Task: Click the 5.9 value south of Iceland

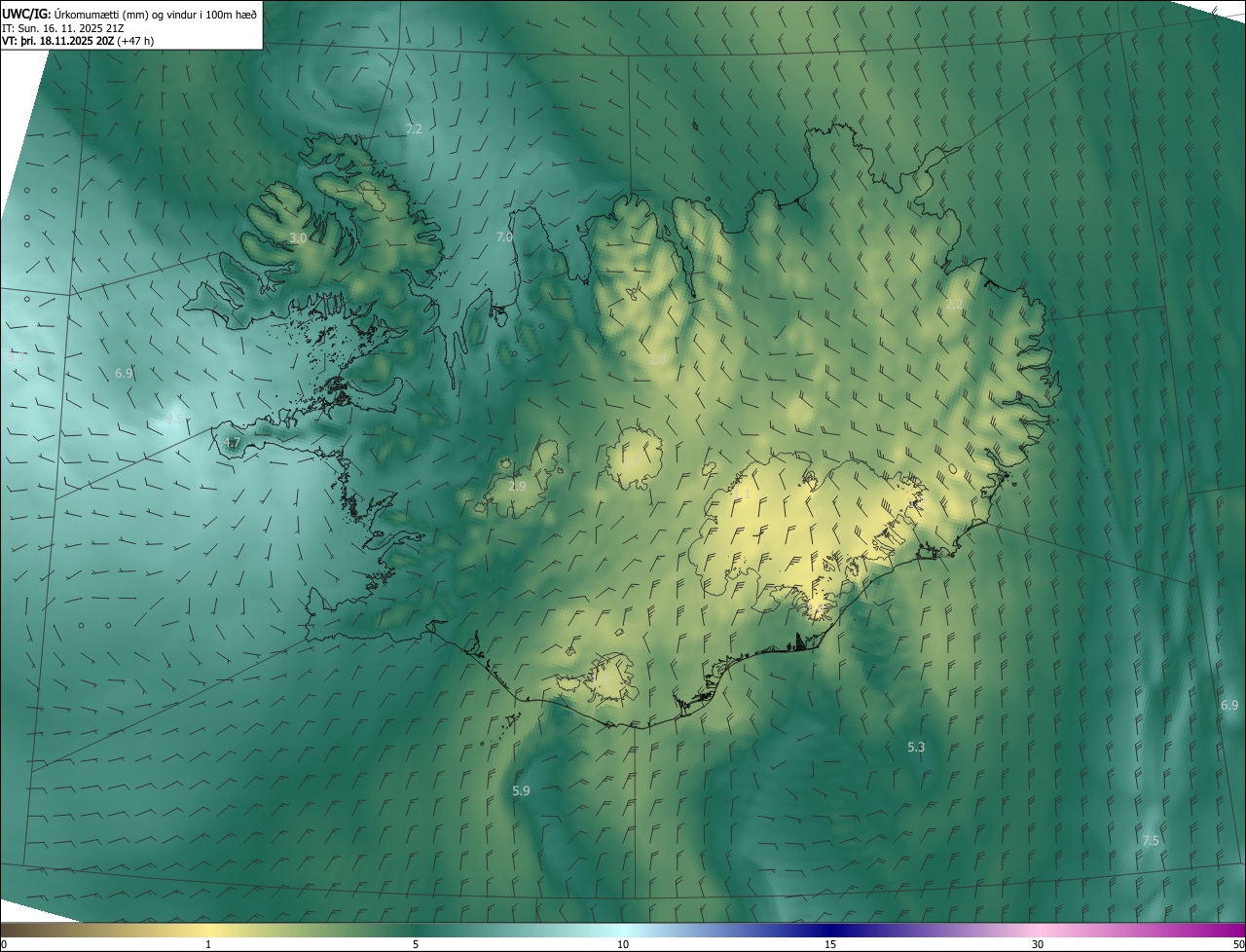Action: 521,790
